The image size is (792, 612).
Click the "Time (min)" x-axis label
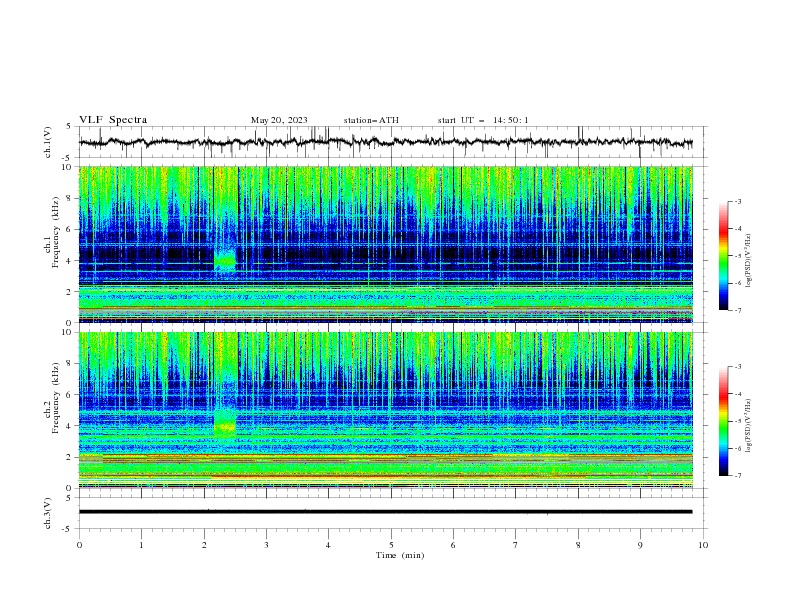(400, 555)
